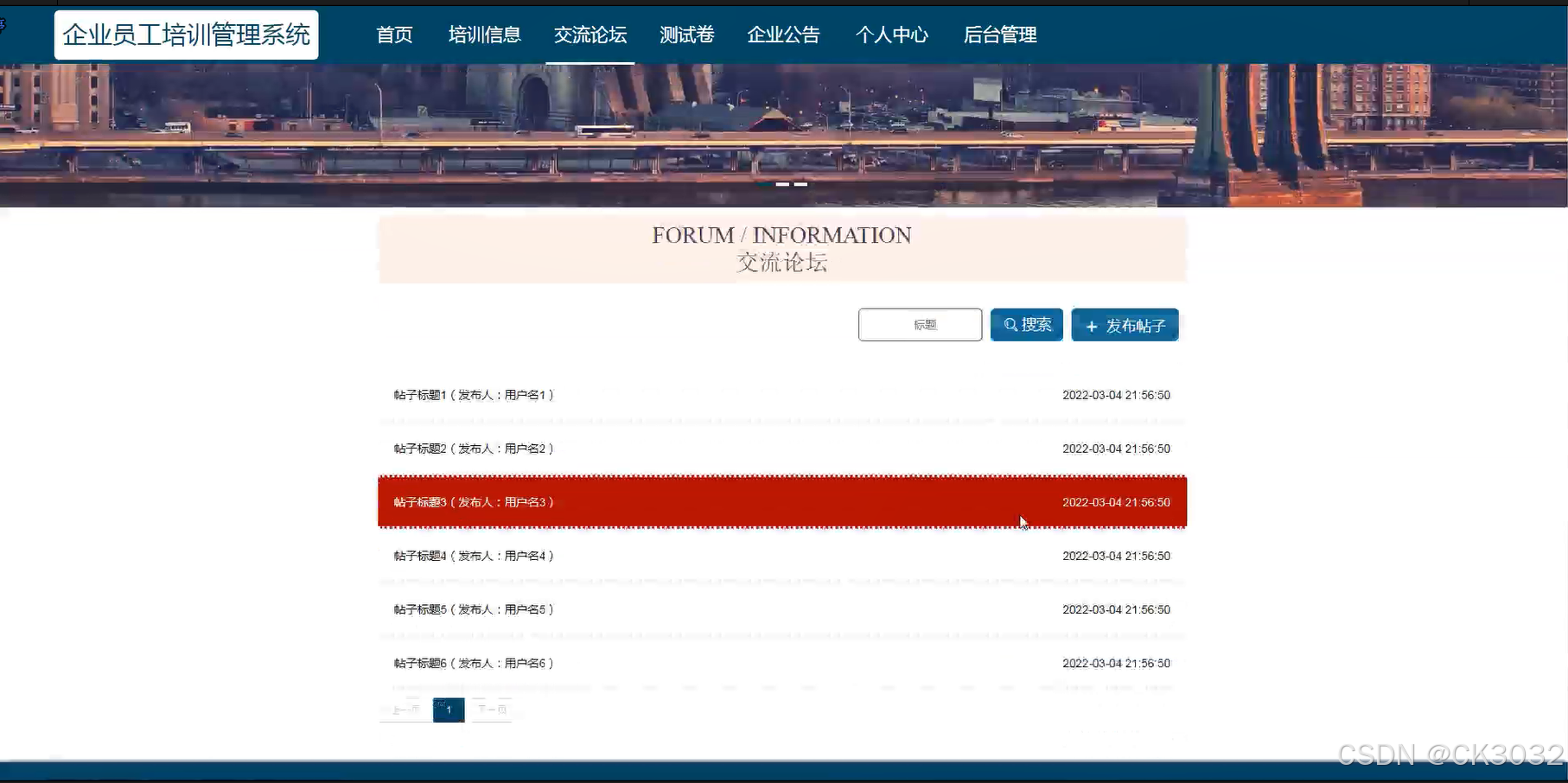Click the 企业员工培训管理系统 logo
1568x783 pixels.
coord(187,35)
